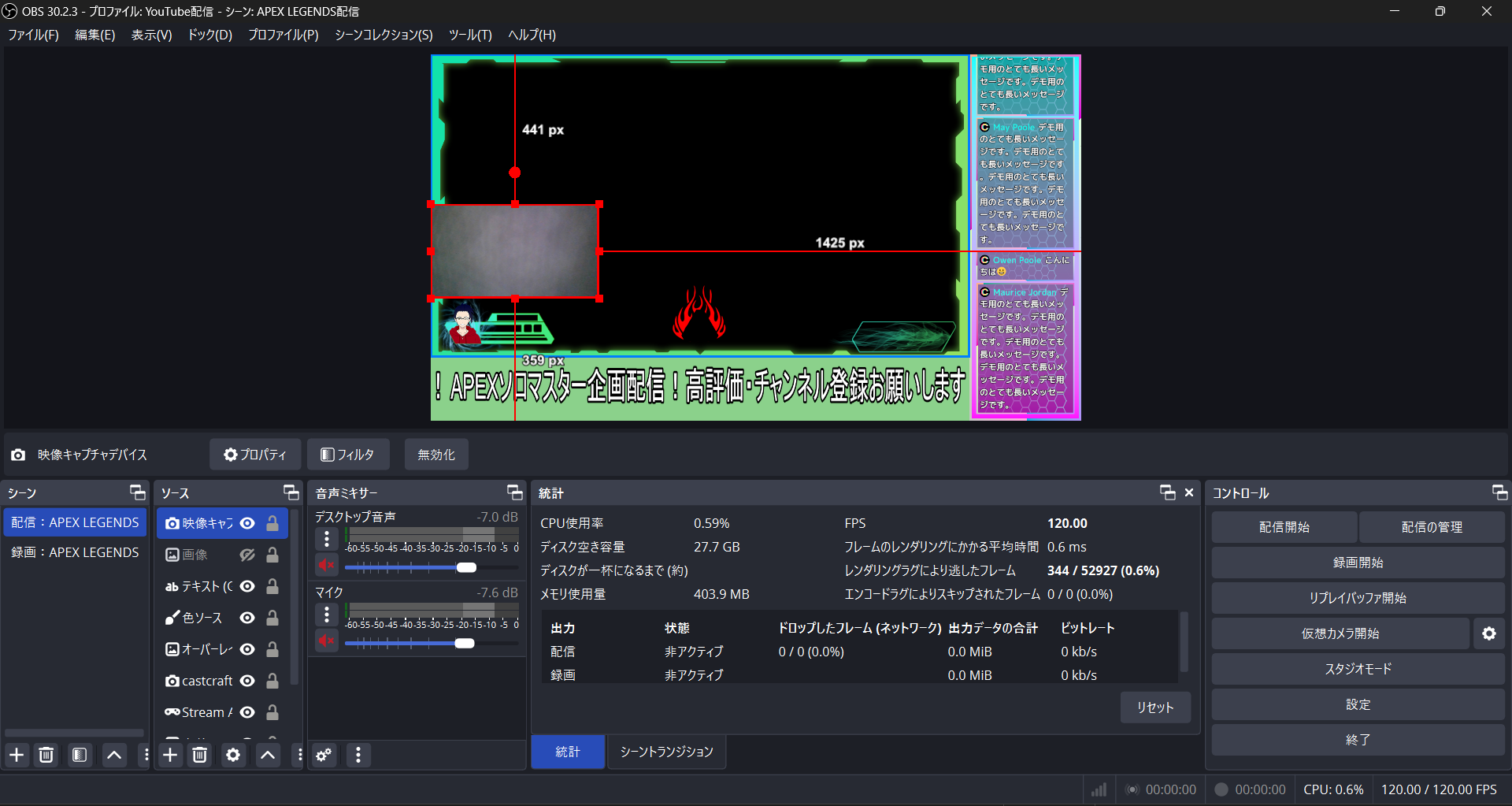The height and width of the screenshot is (806, 1512).
Task: Select the 録画：APEX LEGENDS scene
Action: [x=75, y=552]
